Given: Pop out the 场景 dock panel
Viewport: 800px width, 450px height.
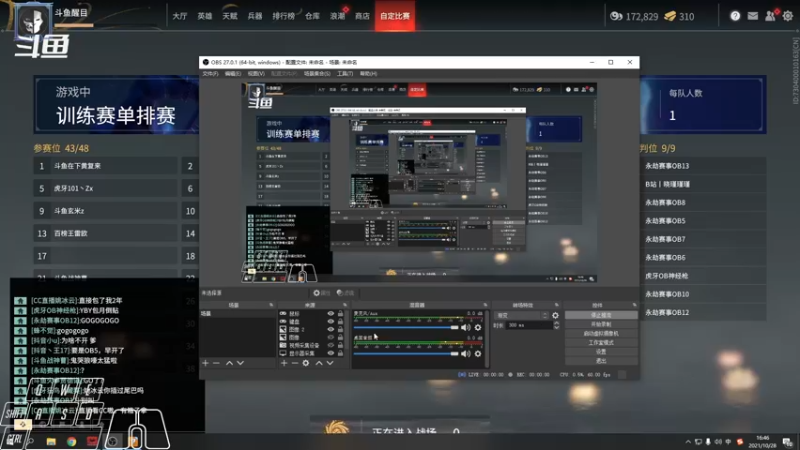Looking at the screenshot, I should pos(271,305).
